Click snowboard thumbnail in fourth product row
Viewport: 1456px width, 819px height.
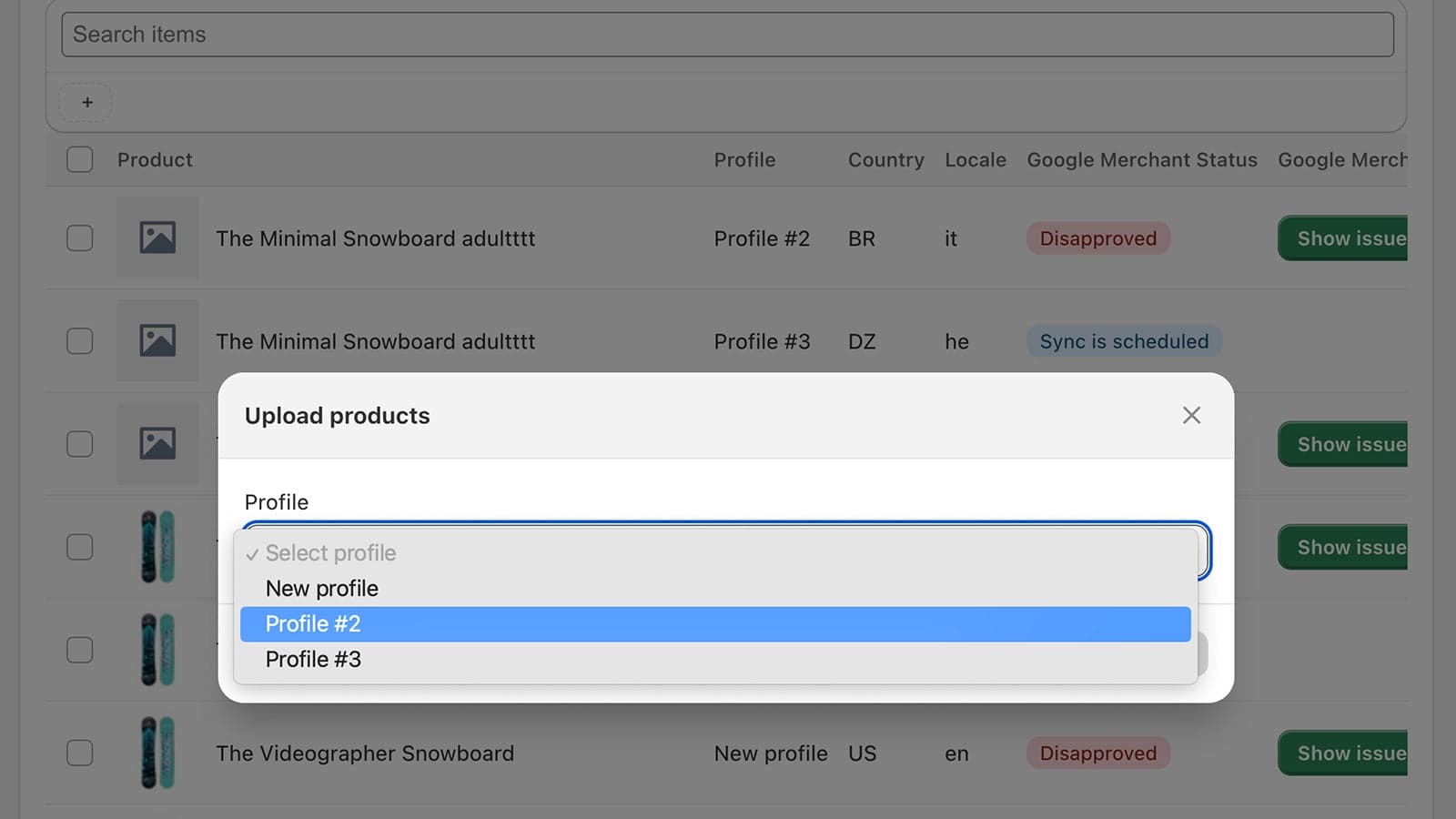(x=157, y=547)
